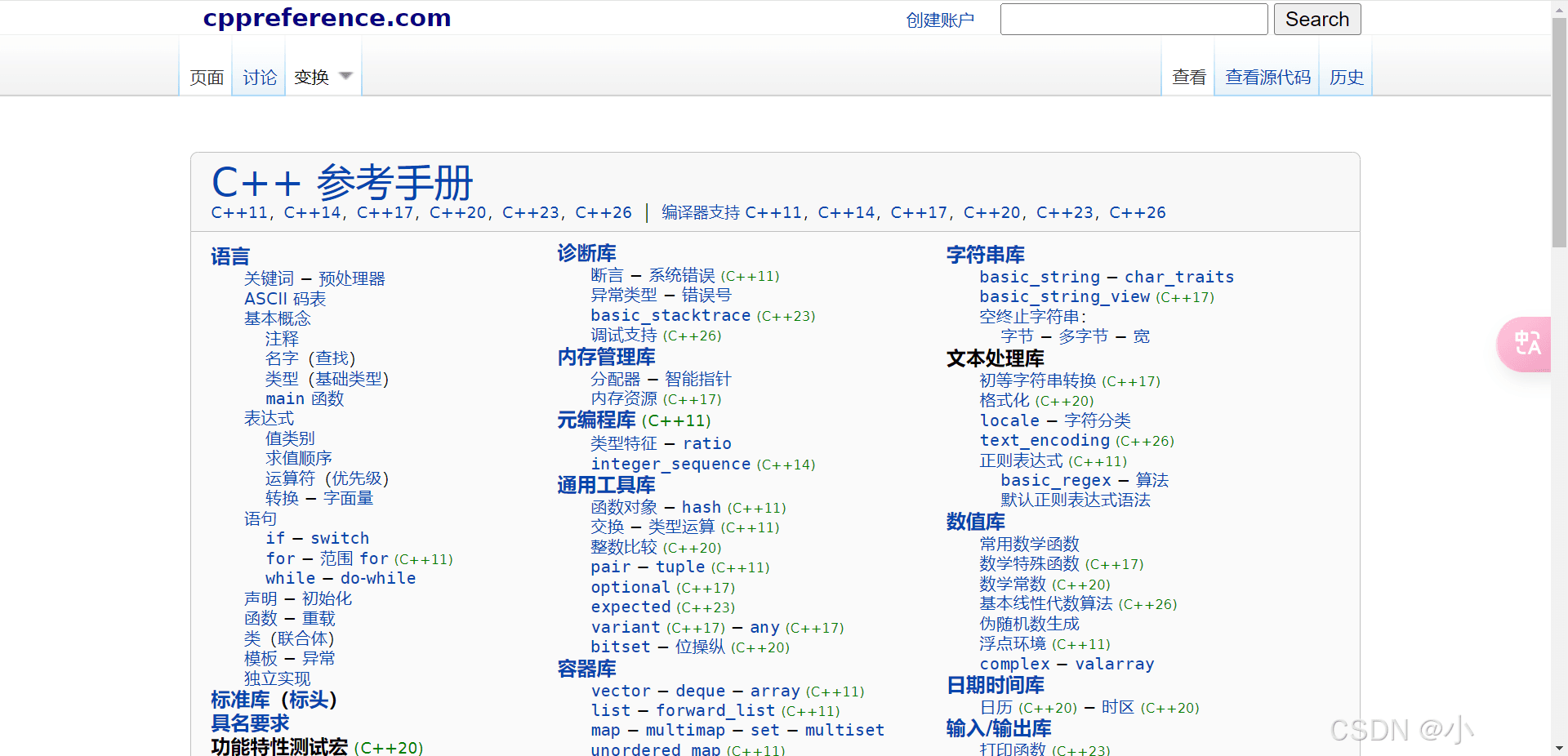Open the 查看源代码 tab
Viewport: 1568px width, 756px height.
pos(1267,77)
